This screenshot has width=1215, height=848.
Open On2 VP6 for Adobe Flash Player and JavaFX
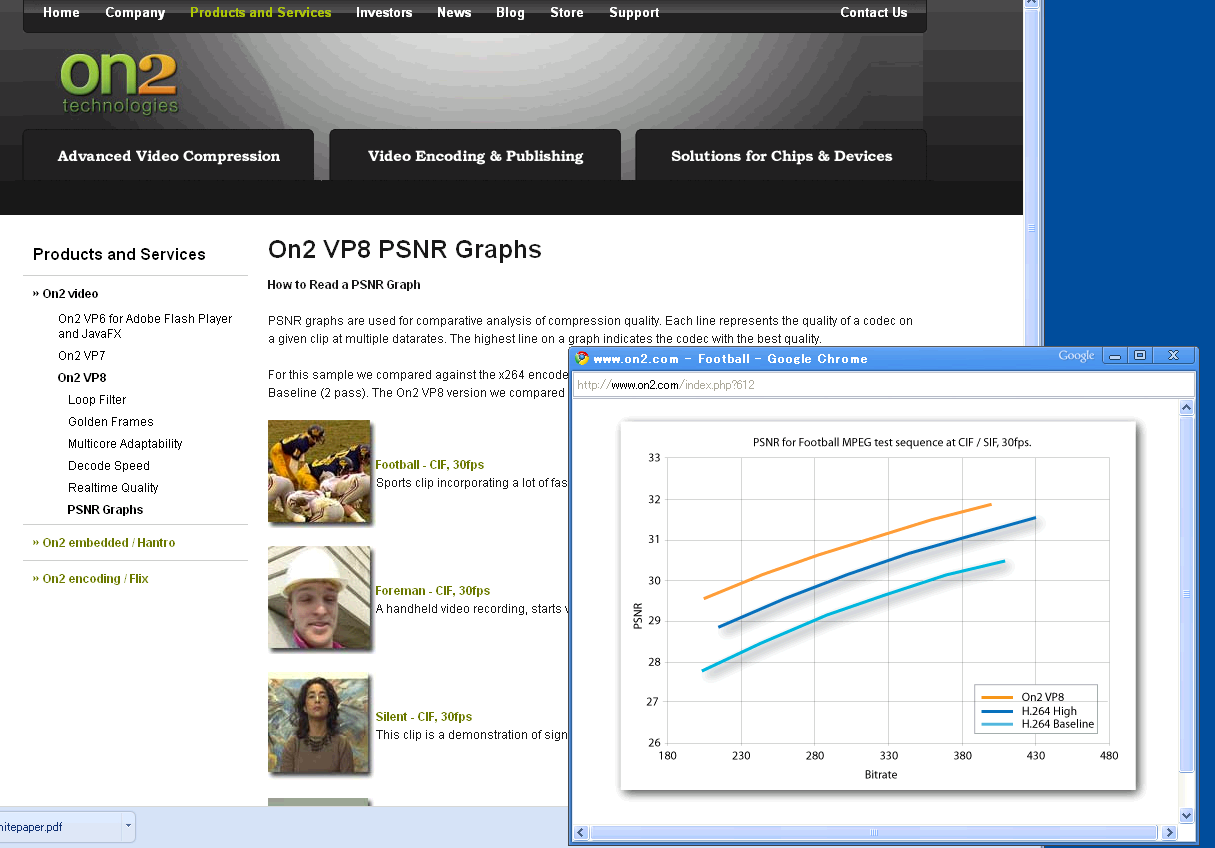pyautogui.click(x=145, y=326)
